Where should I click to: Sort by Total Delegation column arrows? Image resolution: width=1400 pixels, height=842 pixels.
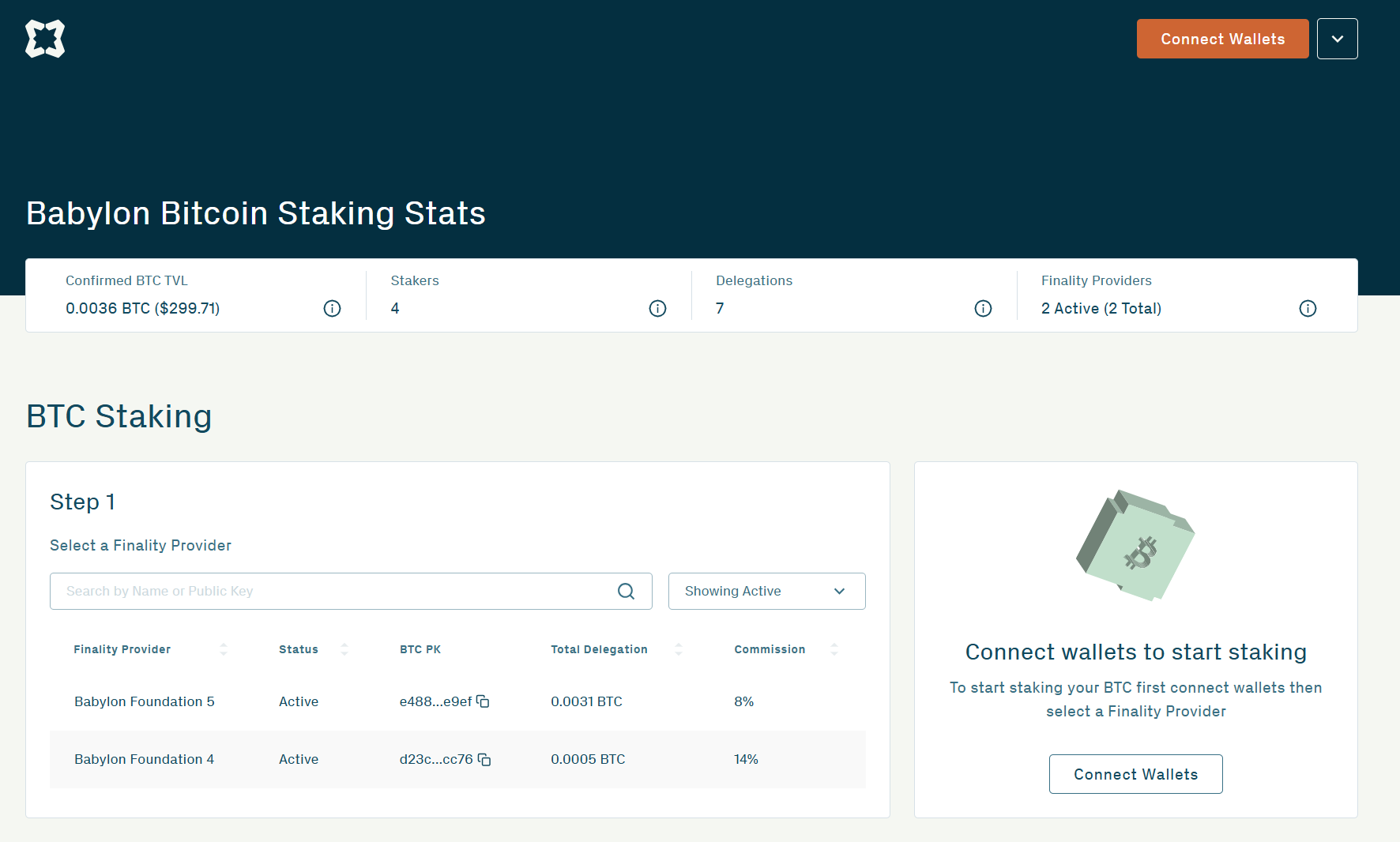679,649
